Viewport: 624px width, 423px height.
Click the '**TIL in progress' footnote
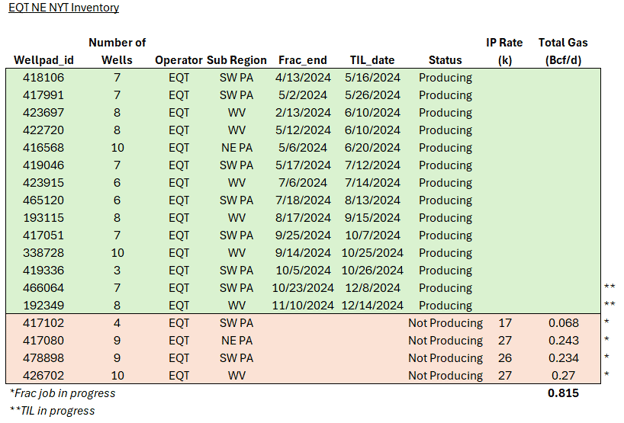(52, 411)
